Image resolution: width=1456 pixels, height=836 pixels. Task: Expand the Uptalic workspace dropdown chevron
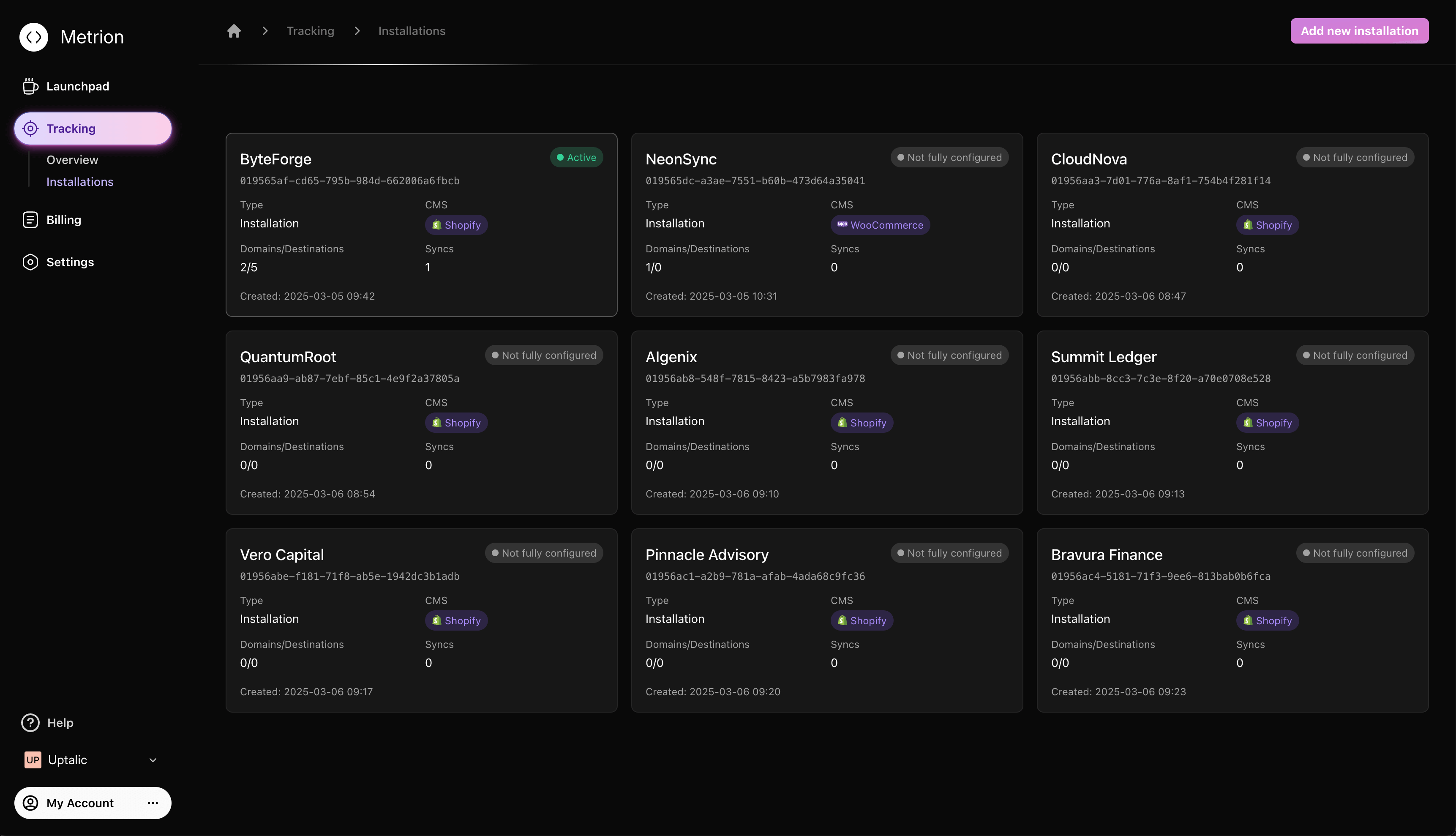point(153,760)
